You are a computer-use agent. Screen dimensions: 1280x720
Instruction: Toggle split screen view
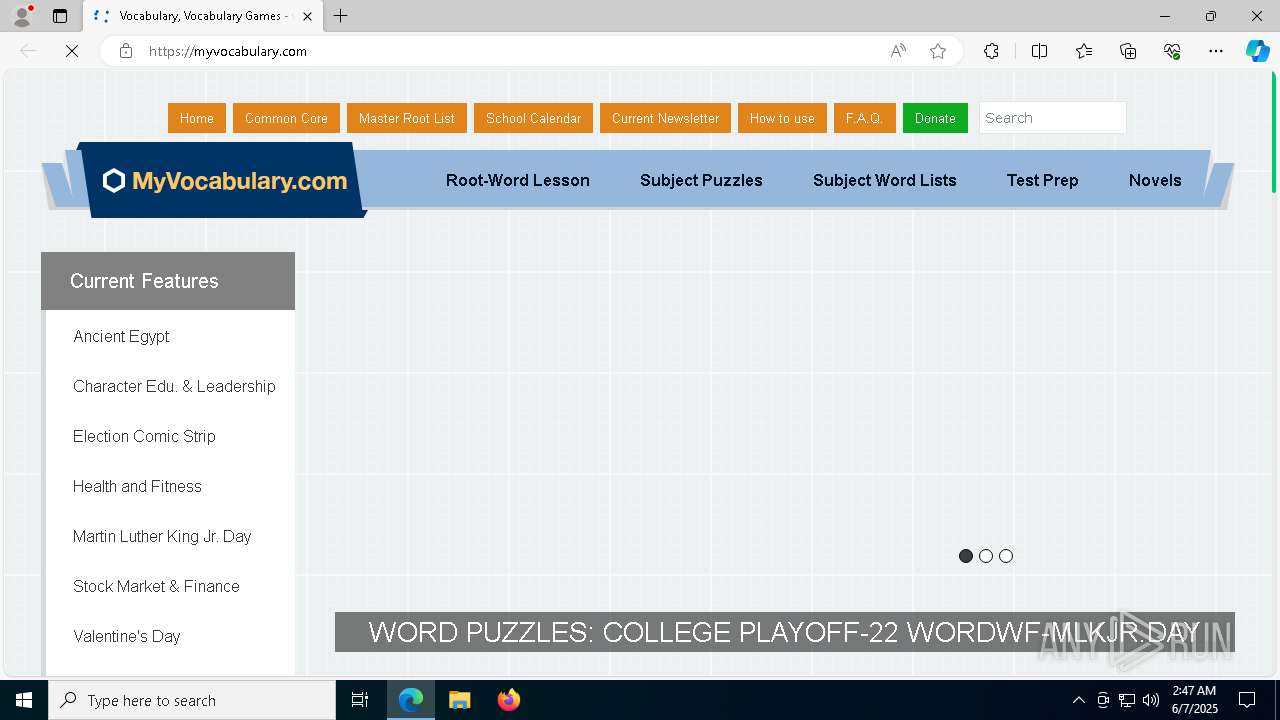pyautogui.click(x=1039, y=51)
